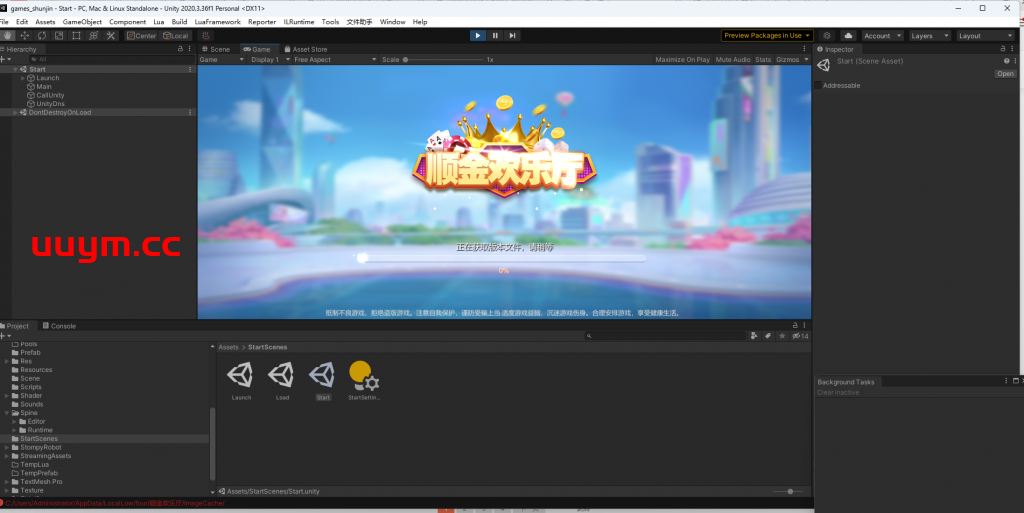Adjust the Game view Scale slider
1024x513 pixels.
tap(407, 60)
